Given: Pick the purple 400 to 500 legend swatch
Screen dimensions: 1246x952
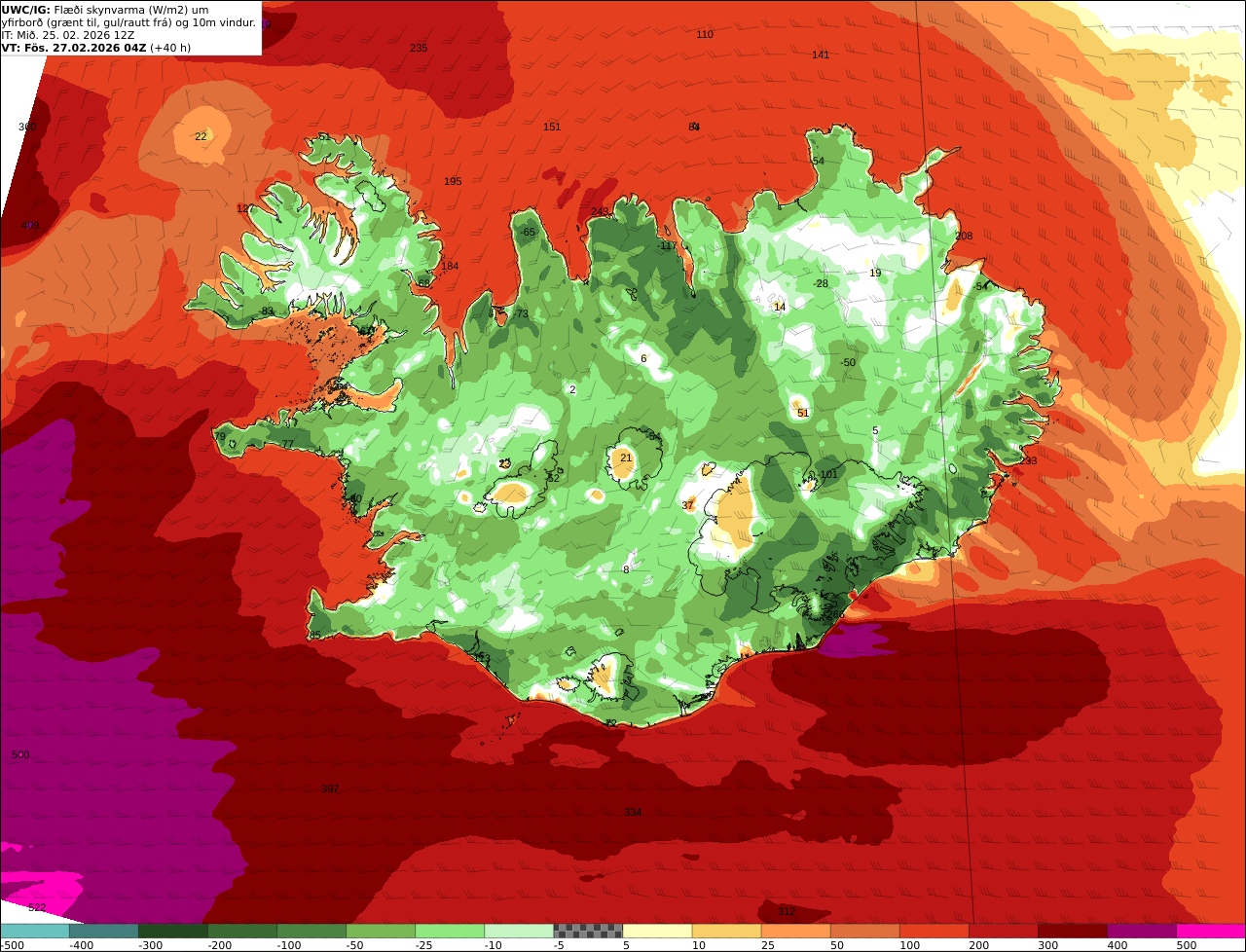Looking at the screenshot, I should (1141, 931).
